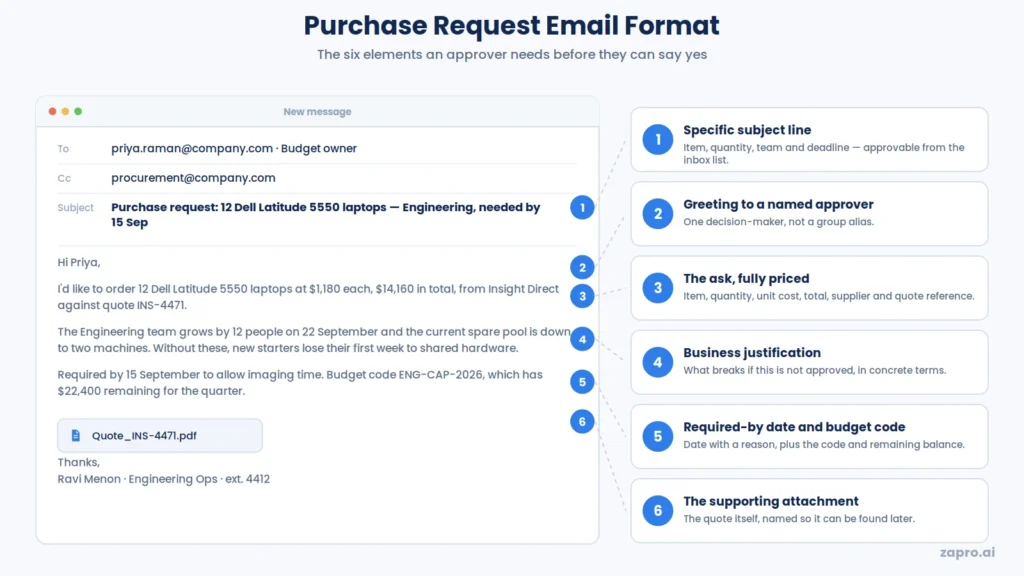Viewport: 1024px width, 576px height.
Task: Open the Quote_INS-4471.pdf attachment chip
Action: coord(160,436)
